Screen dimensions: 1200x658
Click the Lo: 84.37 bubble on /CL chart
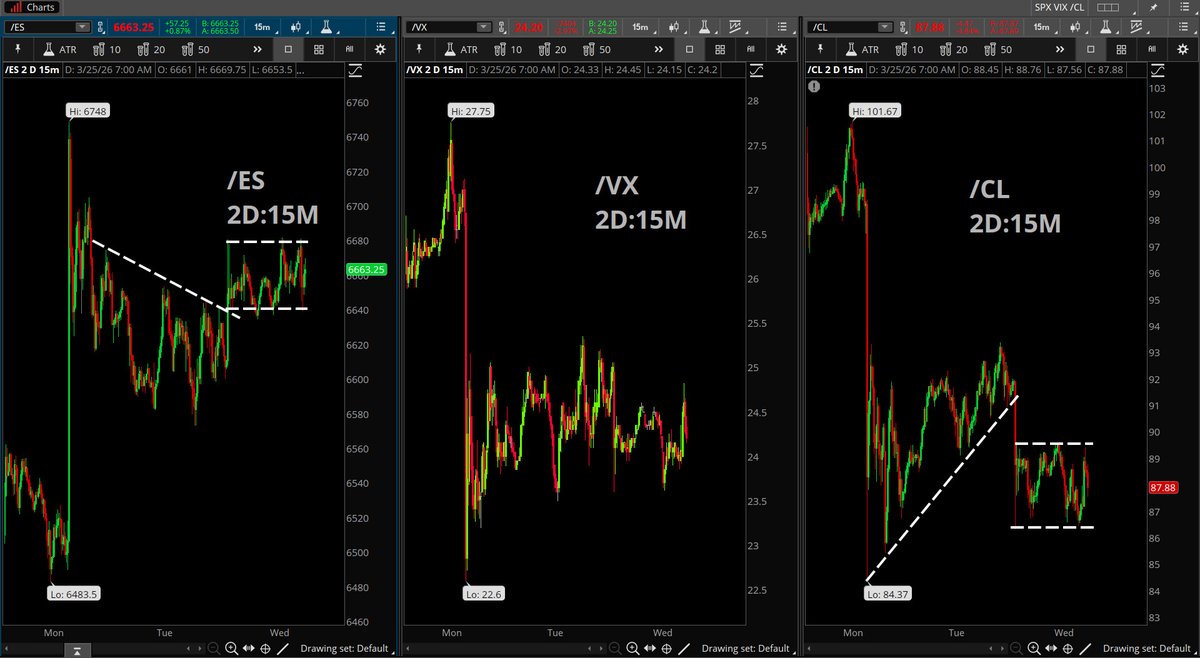click(x=887, y=593)
